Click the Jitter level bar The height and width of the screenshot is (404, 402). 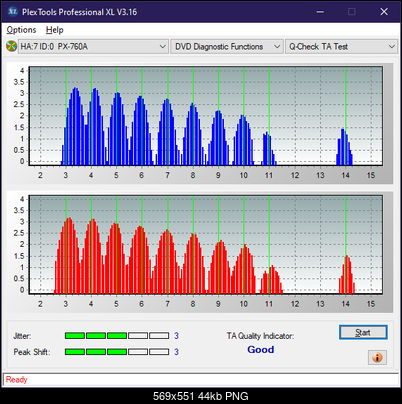(x=117, y=336)
